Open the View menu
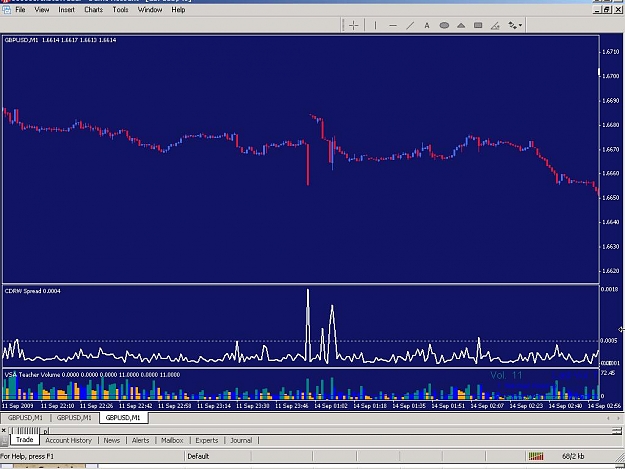This screenshot has width=625, height=469. point(41,10)
